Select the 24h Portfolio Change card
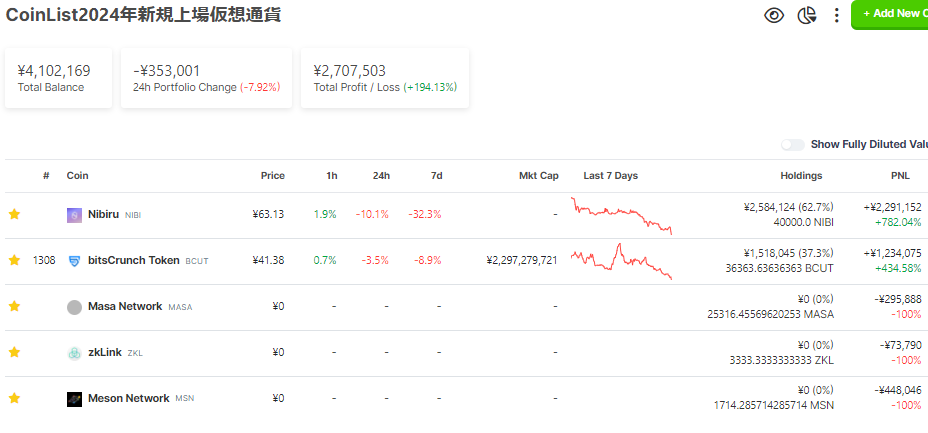 pos(206,78)
